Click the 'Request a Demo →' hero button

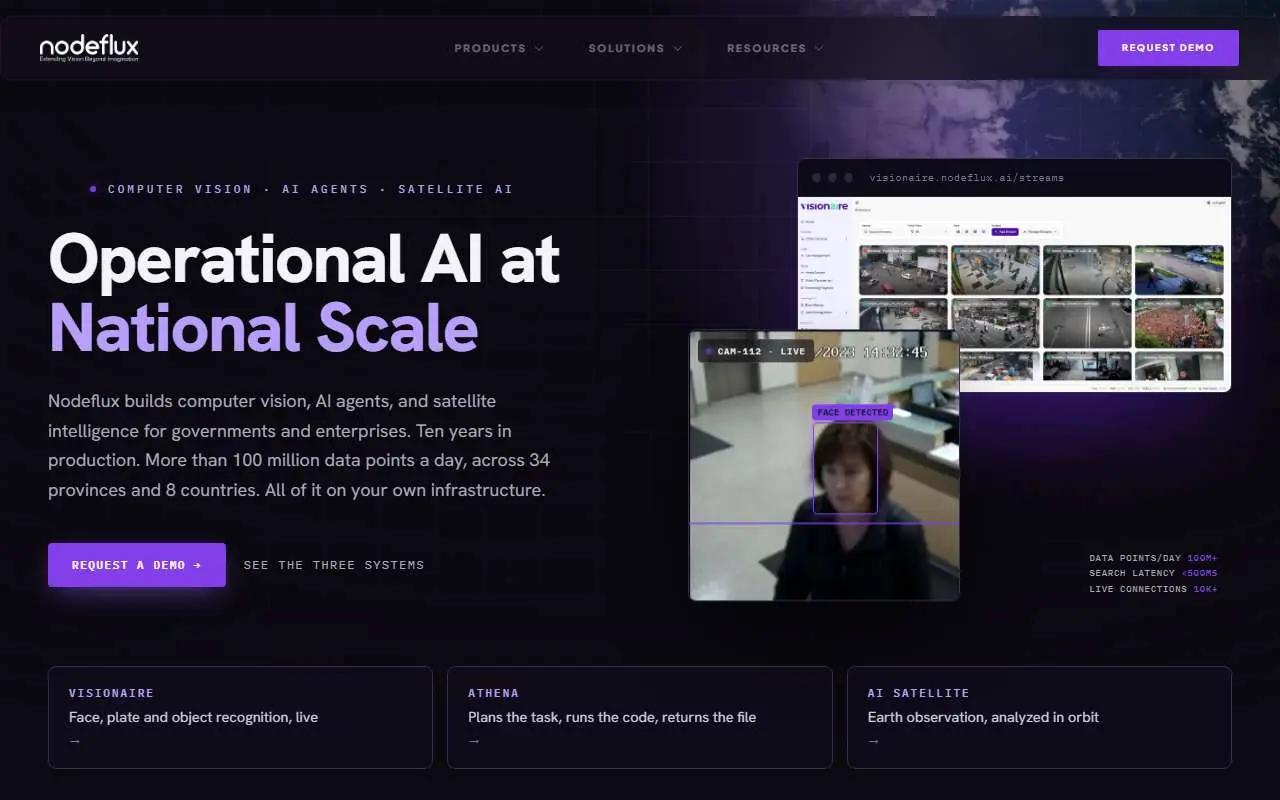[137, 565]
